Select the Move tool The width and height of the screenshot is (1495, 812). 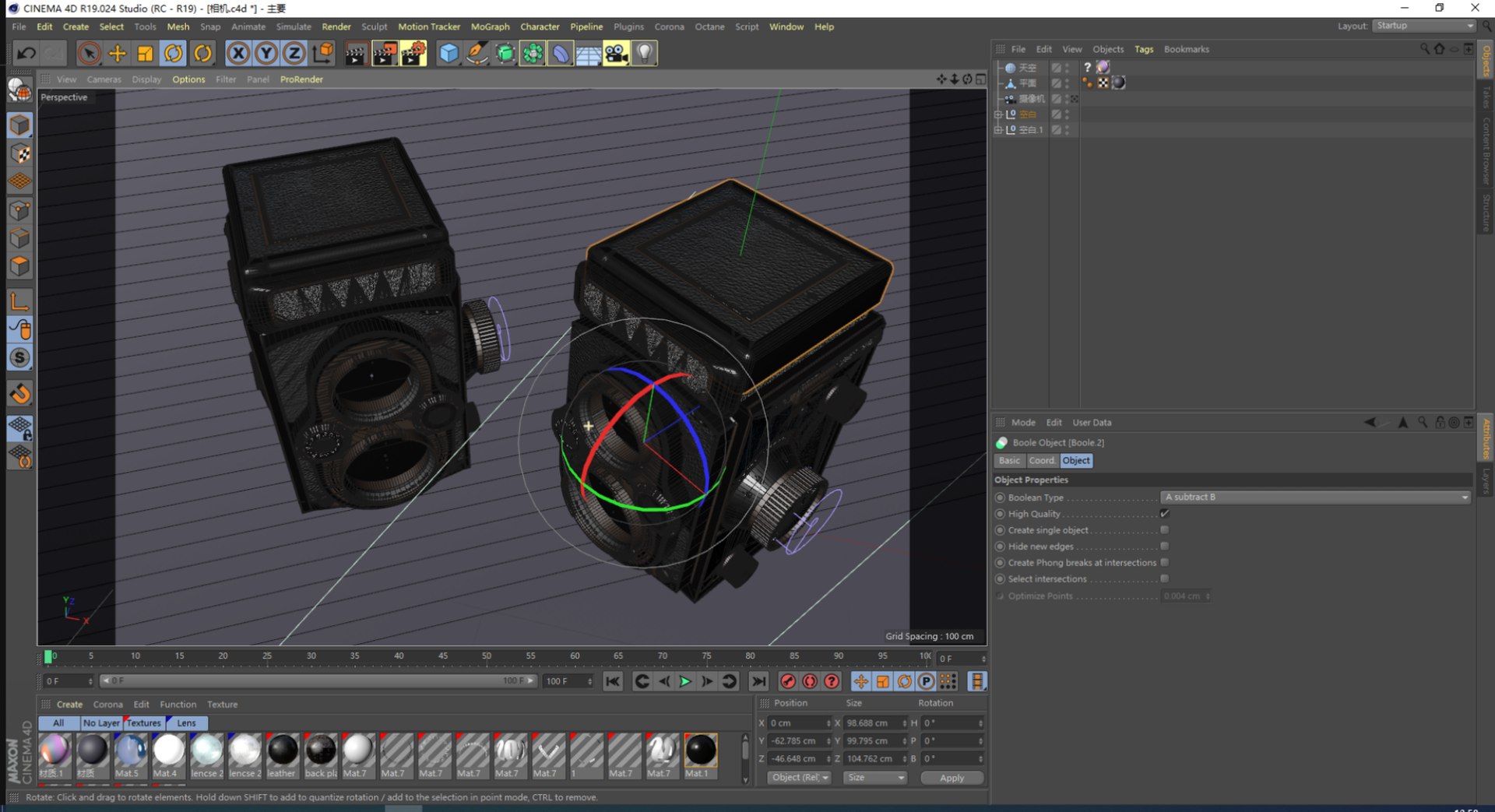[117, 53]
